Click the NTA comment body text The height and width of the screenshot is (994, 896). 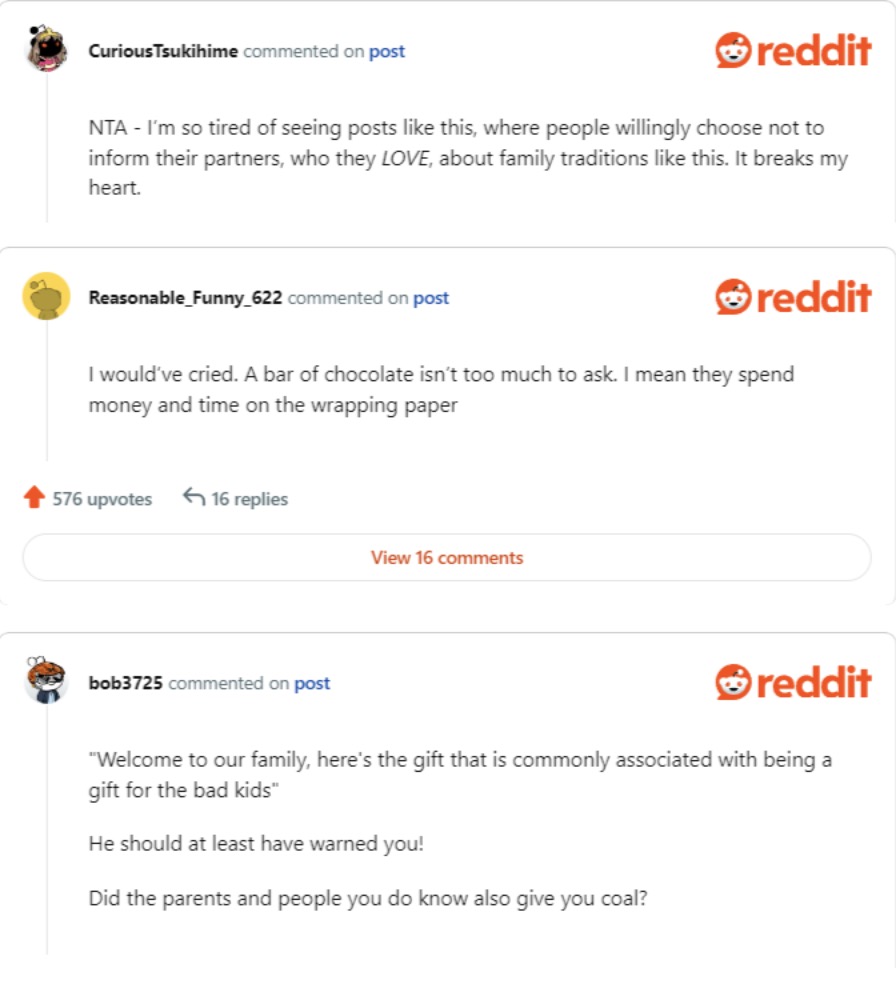point(467,158)
